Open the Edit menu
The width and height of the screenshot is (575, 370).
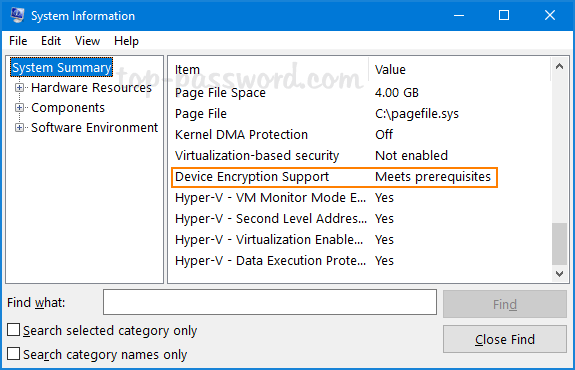(51, 41)
